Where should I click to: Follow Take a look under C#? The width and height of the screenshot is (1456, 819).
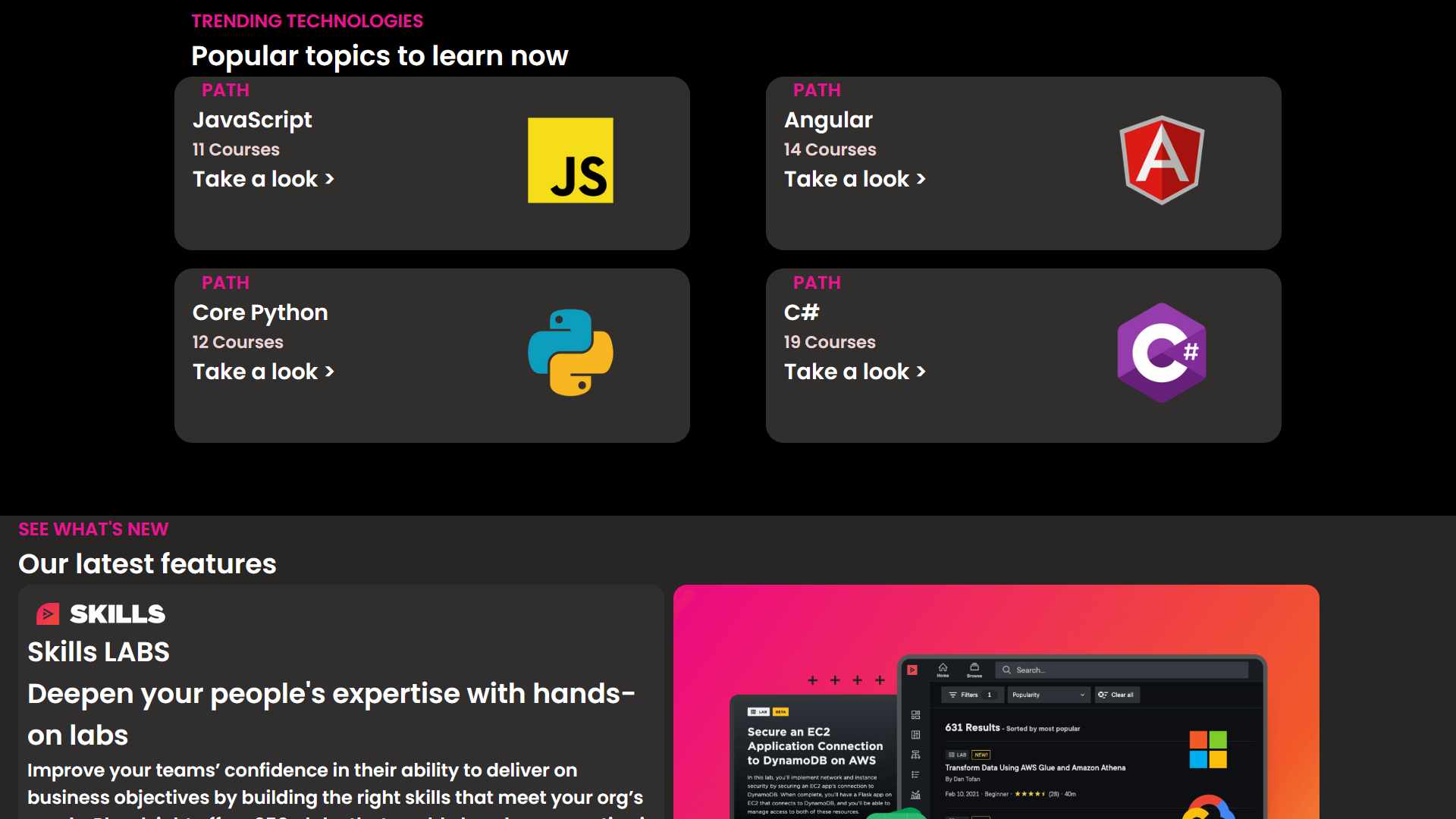click(855, 372)
